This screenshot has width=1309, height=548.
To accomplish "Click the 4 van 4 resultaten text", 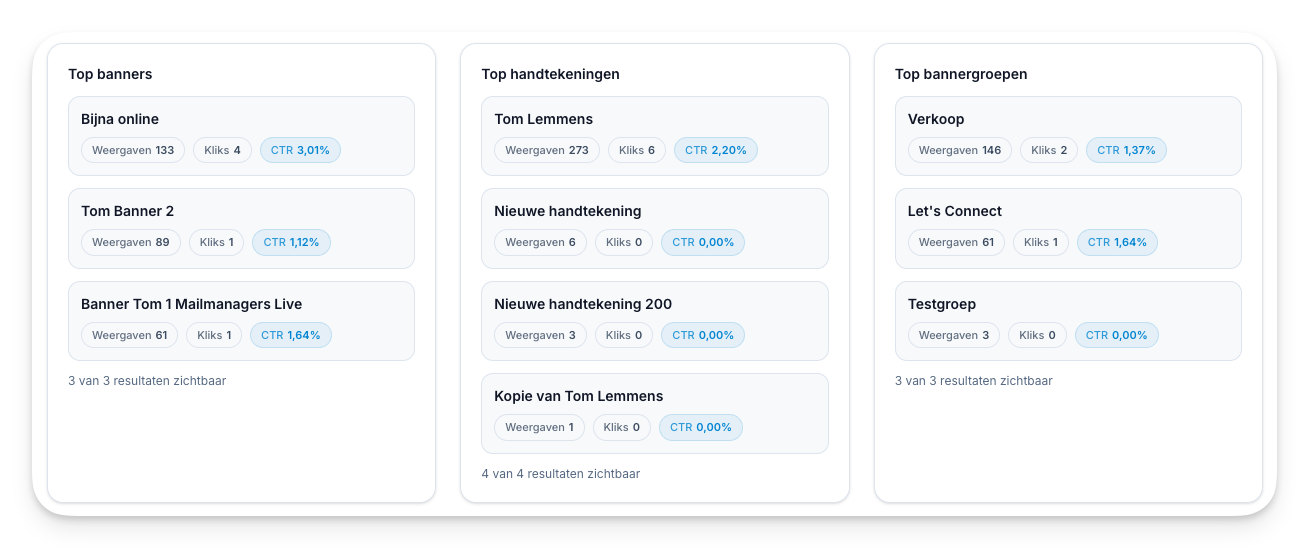I will pos(560,474).
